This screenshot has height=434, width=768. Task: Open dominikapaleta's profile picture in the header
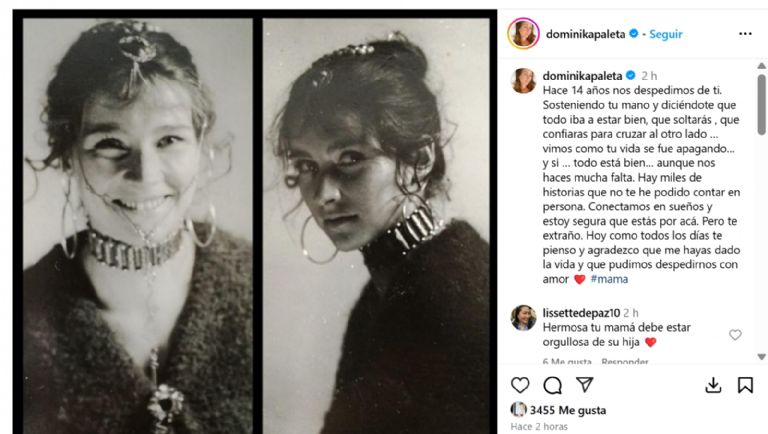point(523,33)
